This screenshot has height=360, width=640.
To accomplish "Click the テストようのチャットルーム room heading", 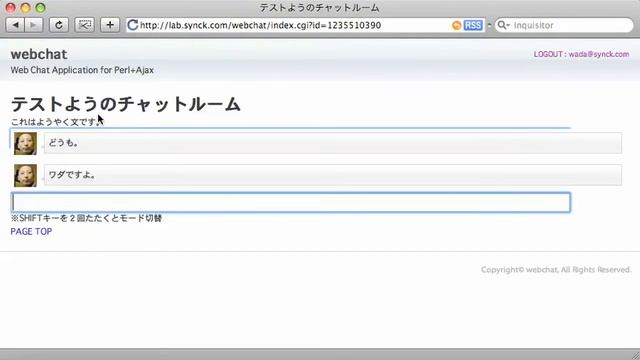I will coord(126,104).
